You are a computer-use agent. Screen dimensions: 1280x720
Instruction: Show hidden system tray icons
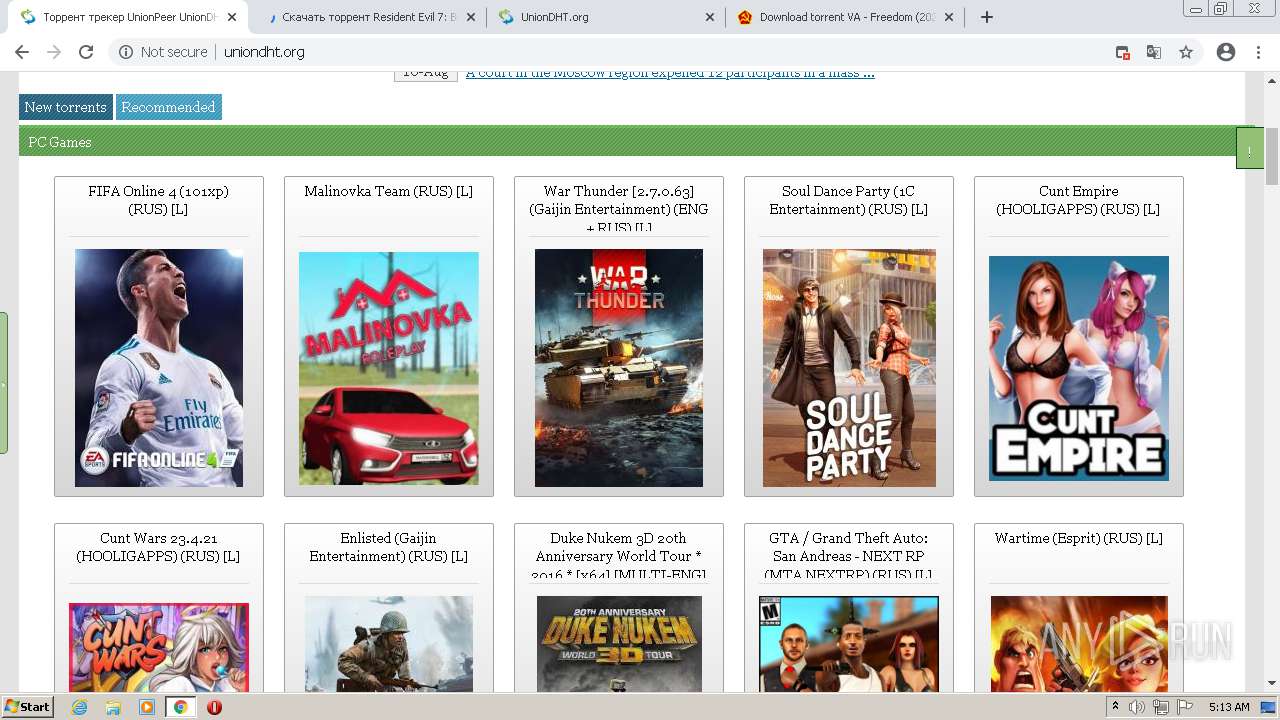coord(1116,707)
